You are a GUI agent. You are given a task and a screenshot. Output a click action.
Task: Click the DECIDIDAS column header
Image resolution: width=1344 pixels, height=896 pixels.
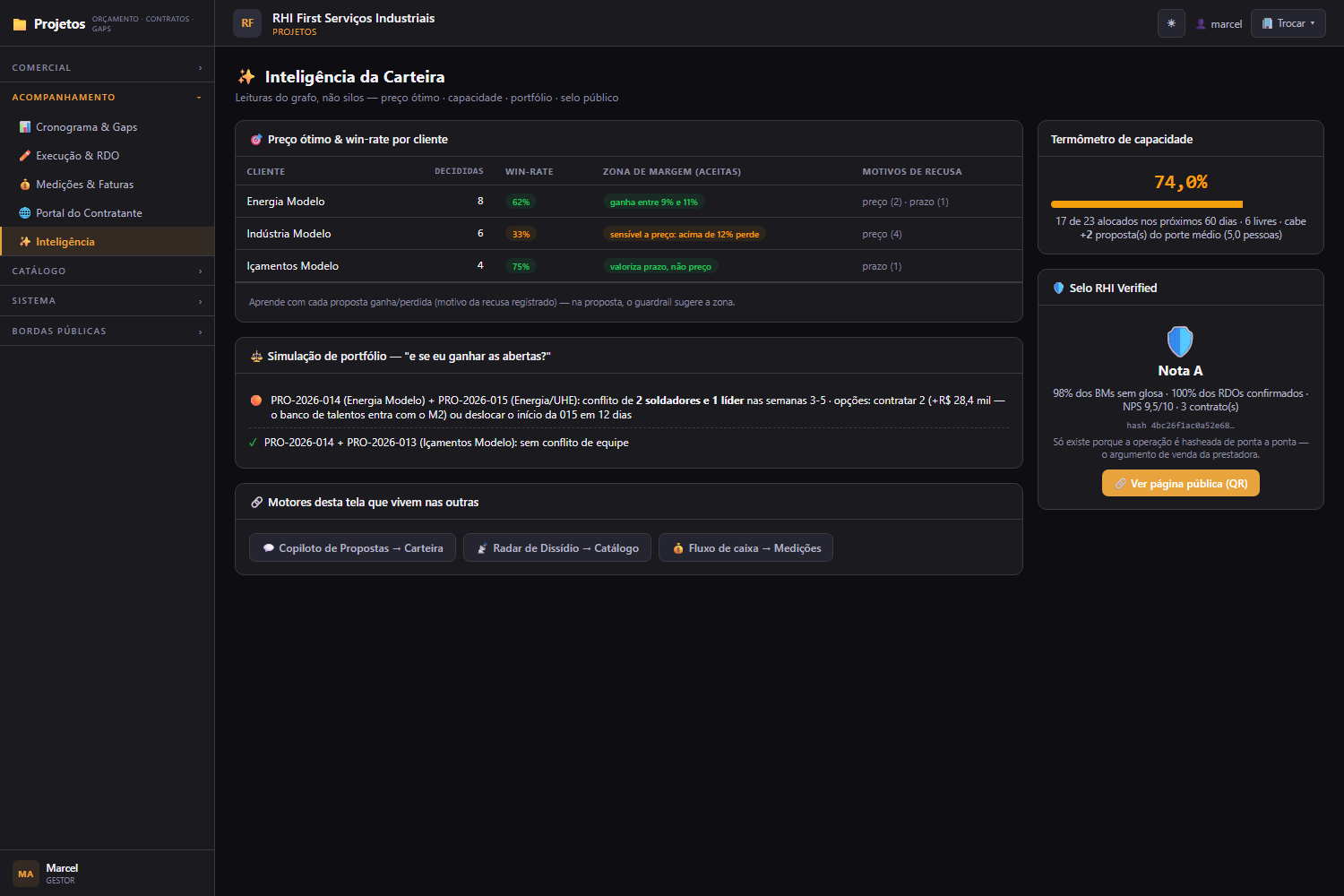click(x=459, y=171)
